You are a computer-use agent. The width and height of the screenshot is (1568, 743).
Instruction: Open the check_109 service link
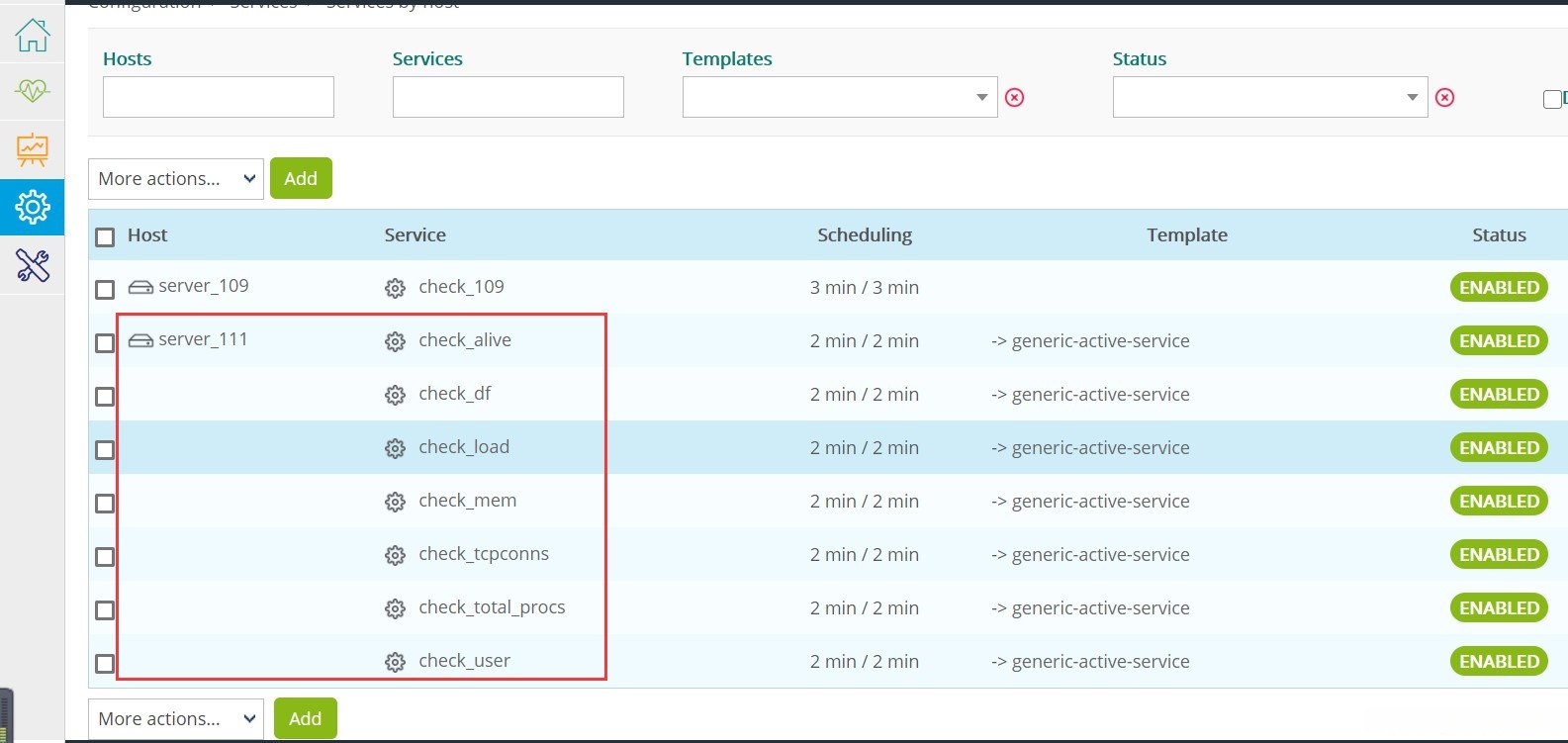(x=461, y=287)
